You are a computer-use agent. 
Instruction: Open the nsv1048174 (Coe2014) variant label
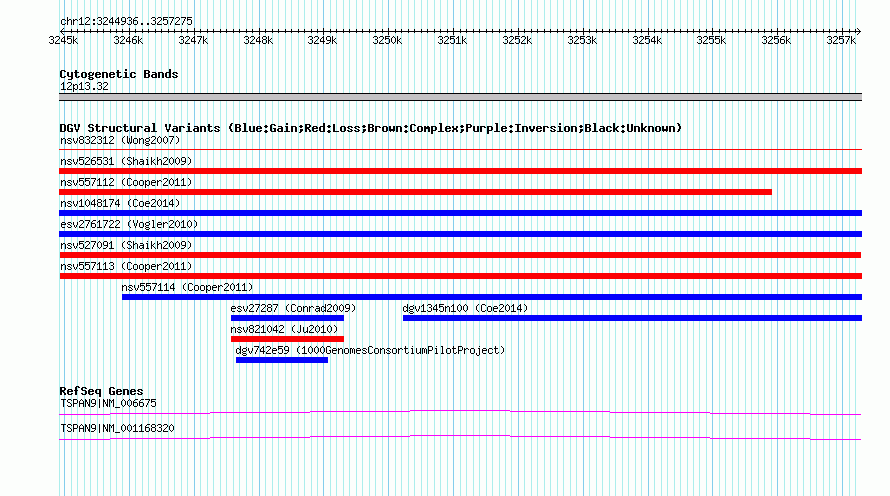tap(120, 203)
